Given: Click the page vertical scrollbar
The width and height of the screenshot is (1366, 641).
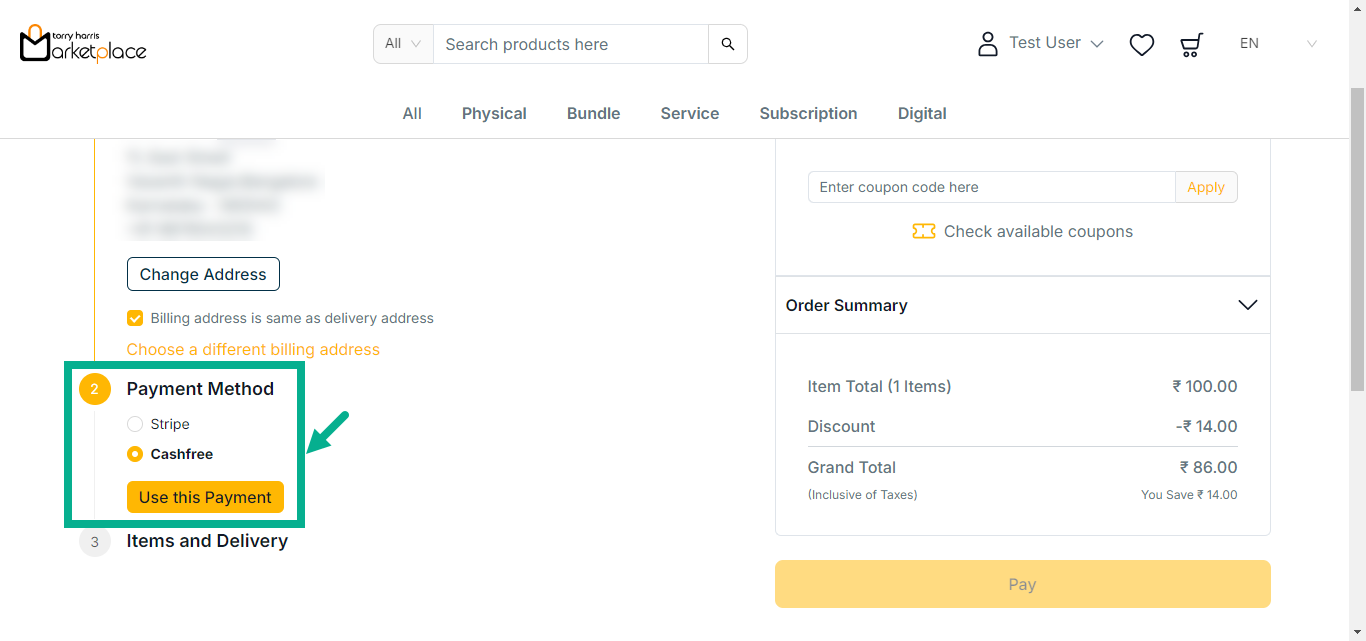Looking at the screenshot, I should 1356,240.
